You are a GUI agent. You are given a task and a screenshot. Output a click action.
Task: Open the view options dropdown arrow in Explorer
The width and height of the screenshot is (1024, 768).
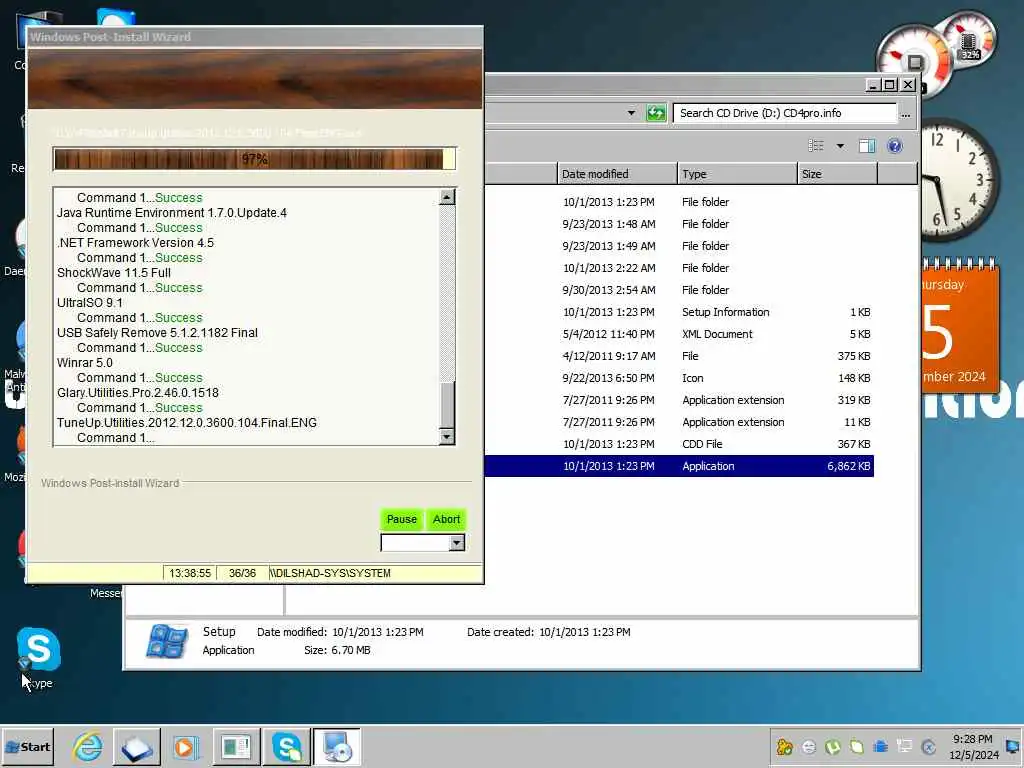pyautogui.click(x=840, y=146)
